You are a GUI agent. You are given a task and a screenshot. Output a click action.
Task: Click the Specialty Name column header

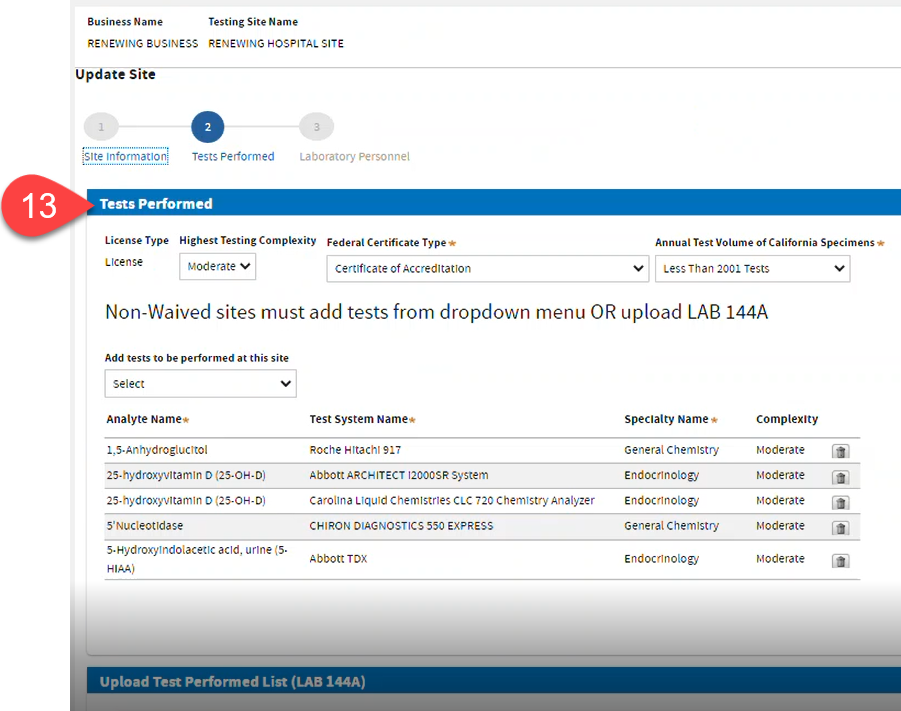[668, 419]
